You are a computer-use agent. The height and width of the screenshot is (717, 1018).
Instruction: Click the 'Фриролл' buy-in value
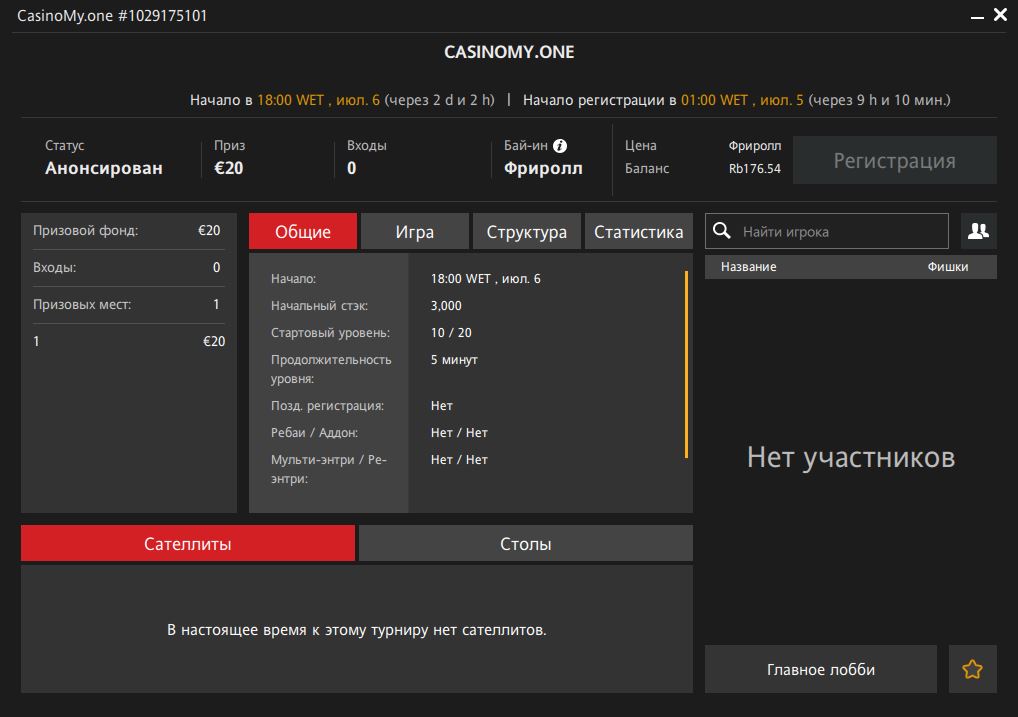543,168
